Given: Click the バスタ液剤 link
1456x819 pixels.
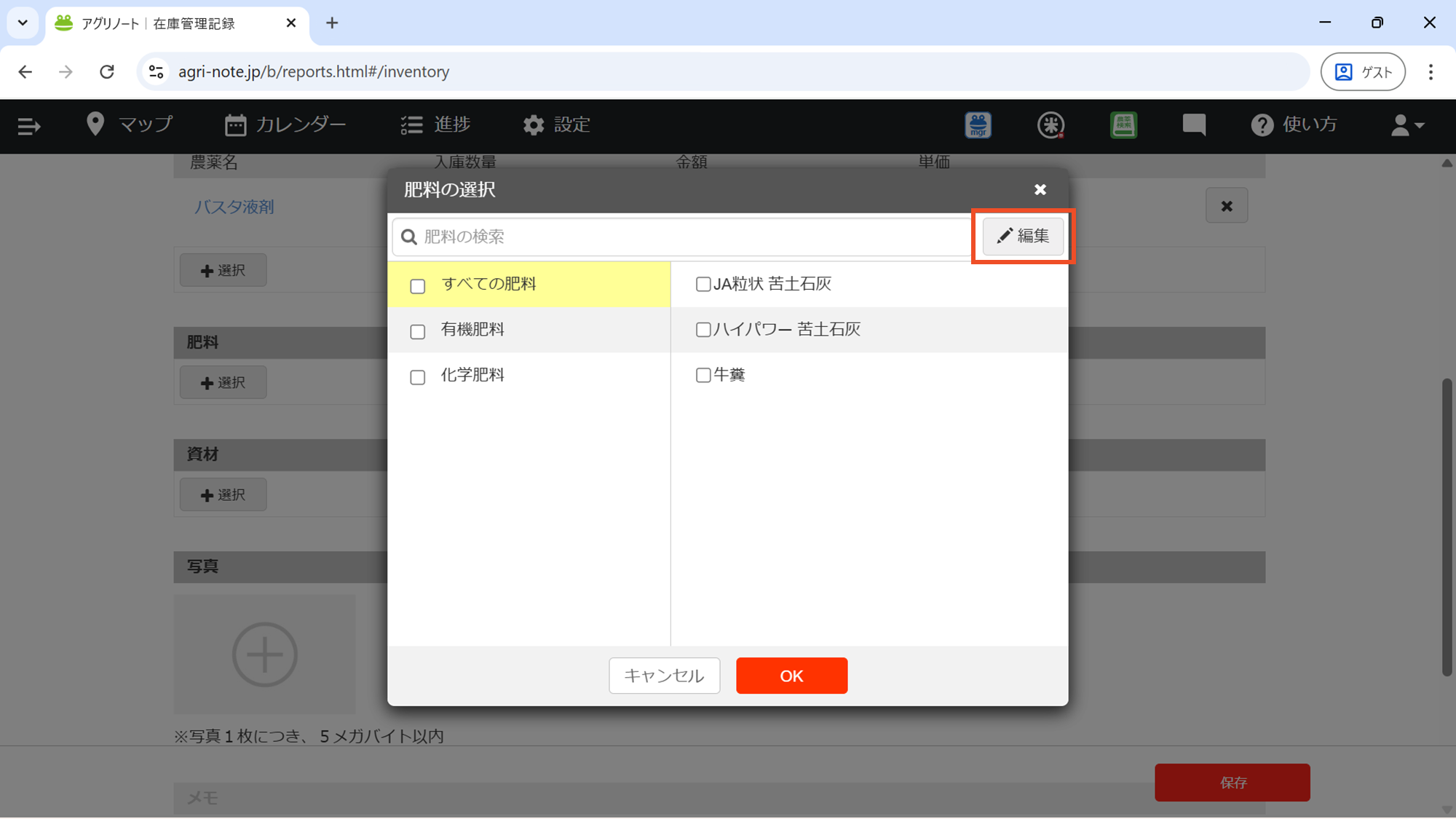Looking at the screenshot, I should pos(234,207).
